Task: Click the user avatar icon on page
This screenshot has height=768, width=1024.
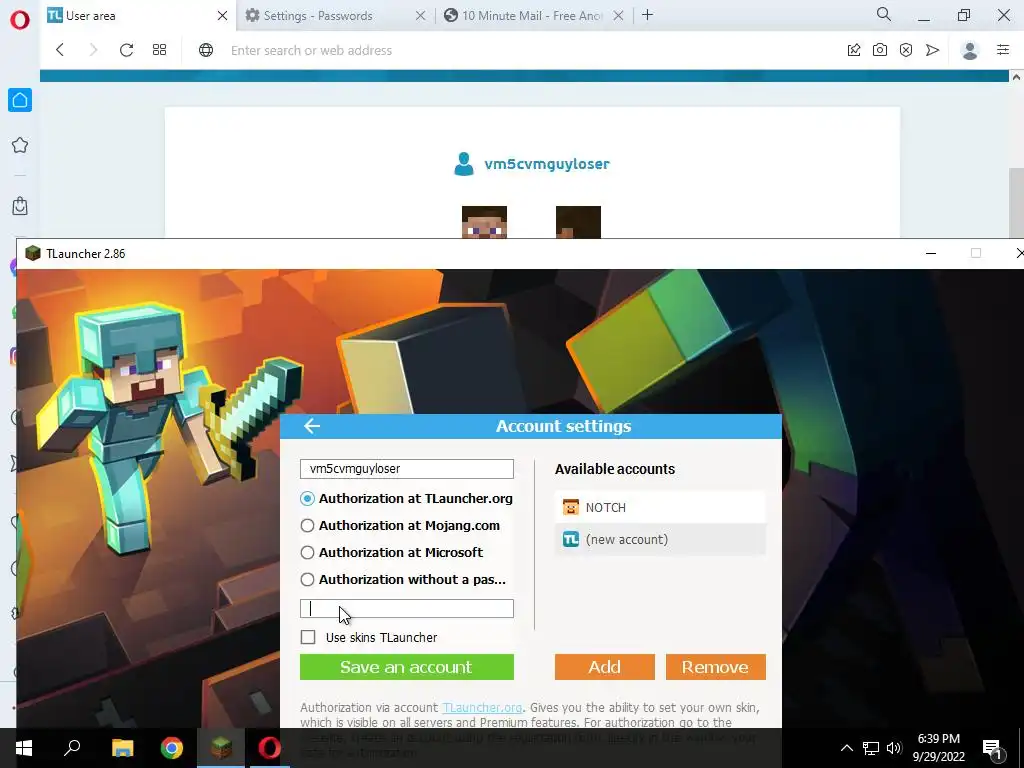Action: 464,164
